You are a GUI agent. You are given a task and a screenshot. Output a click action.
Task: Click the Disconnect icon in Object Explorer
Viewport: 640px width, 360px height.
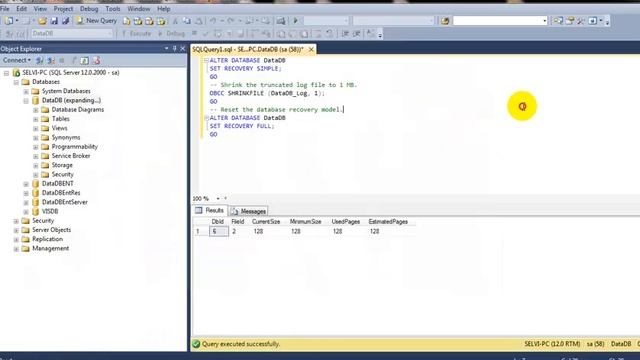(x=51, y=60)
